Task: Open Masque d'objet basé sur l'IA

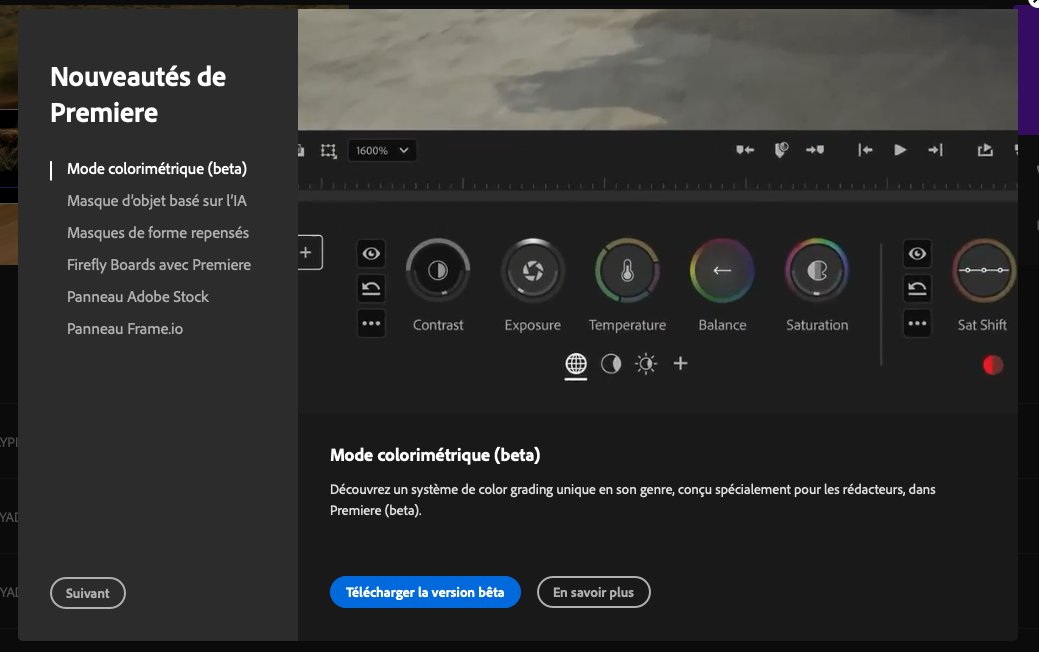Action: pyautogui.click(x=156, y=201)
